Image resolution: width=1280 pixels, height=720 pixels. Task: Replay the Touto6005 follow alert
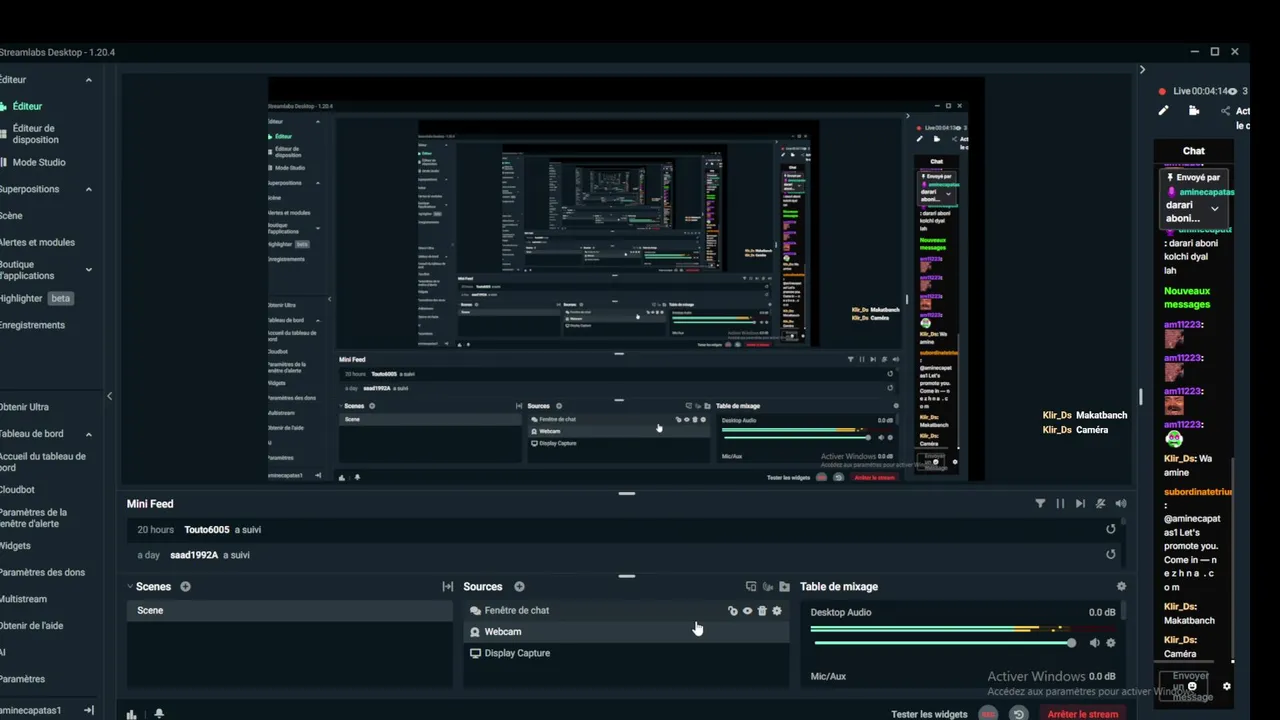1111,530
